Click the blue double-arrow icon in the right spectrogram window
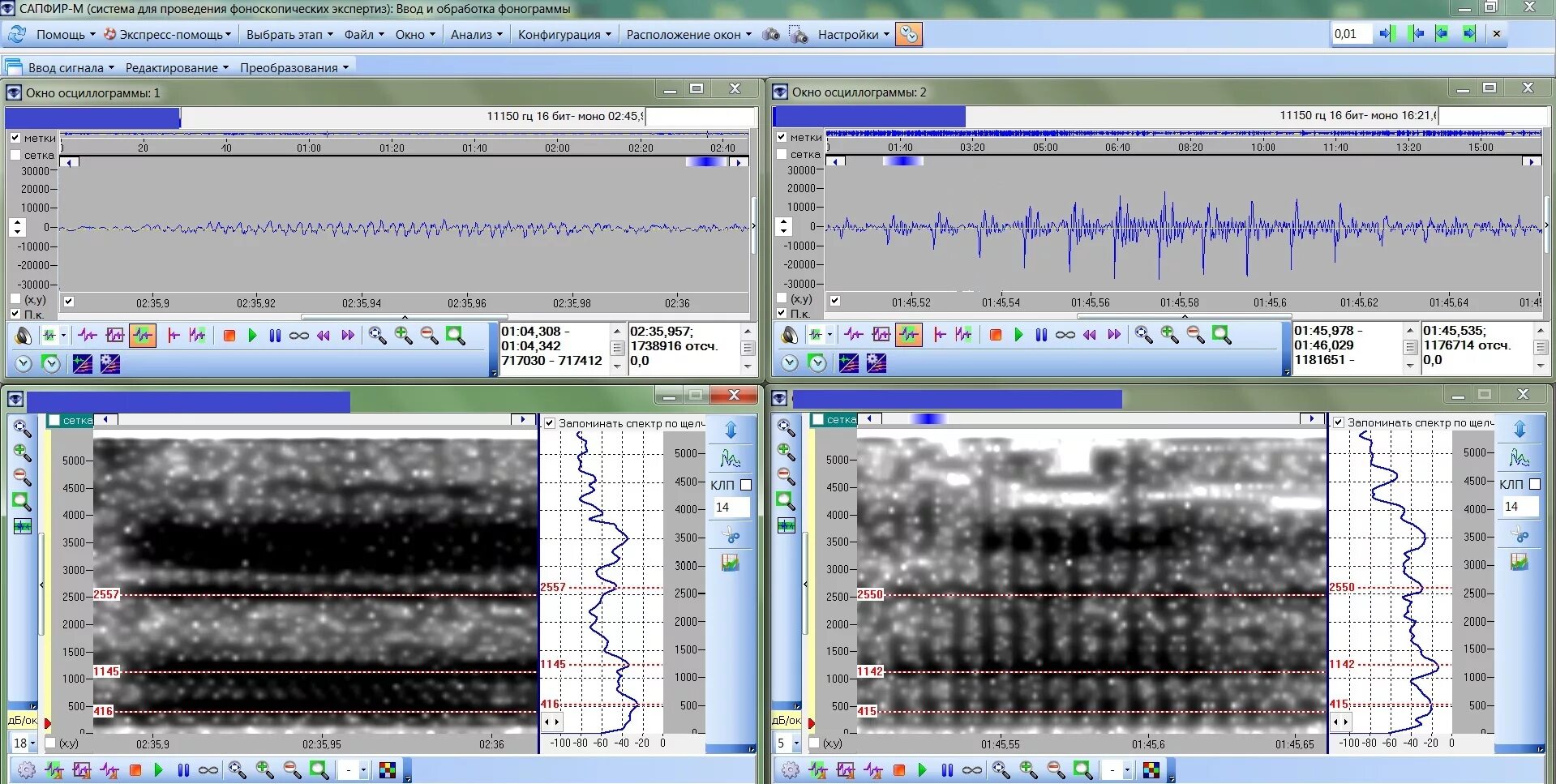The height and width of the screenshot is (784, 1556). click(x=1520, y=428)
